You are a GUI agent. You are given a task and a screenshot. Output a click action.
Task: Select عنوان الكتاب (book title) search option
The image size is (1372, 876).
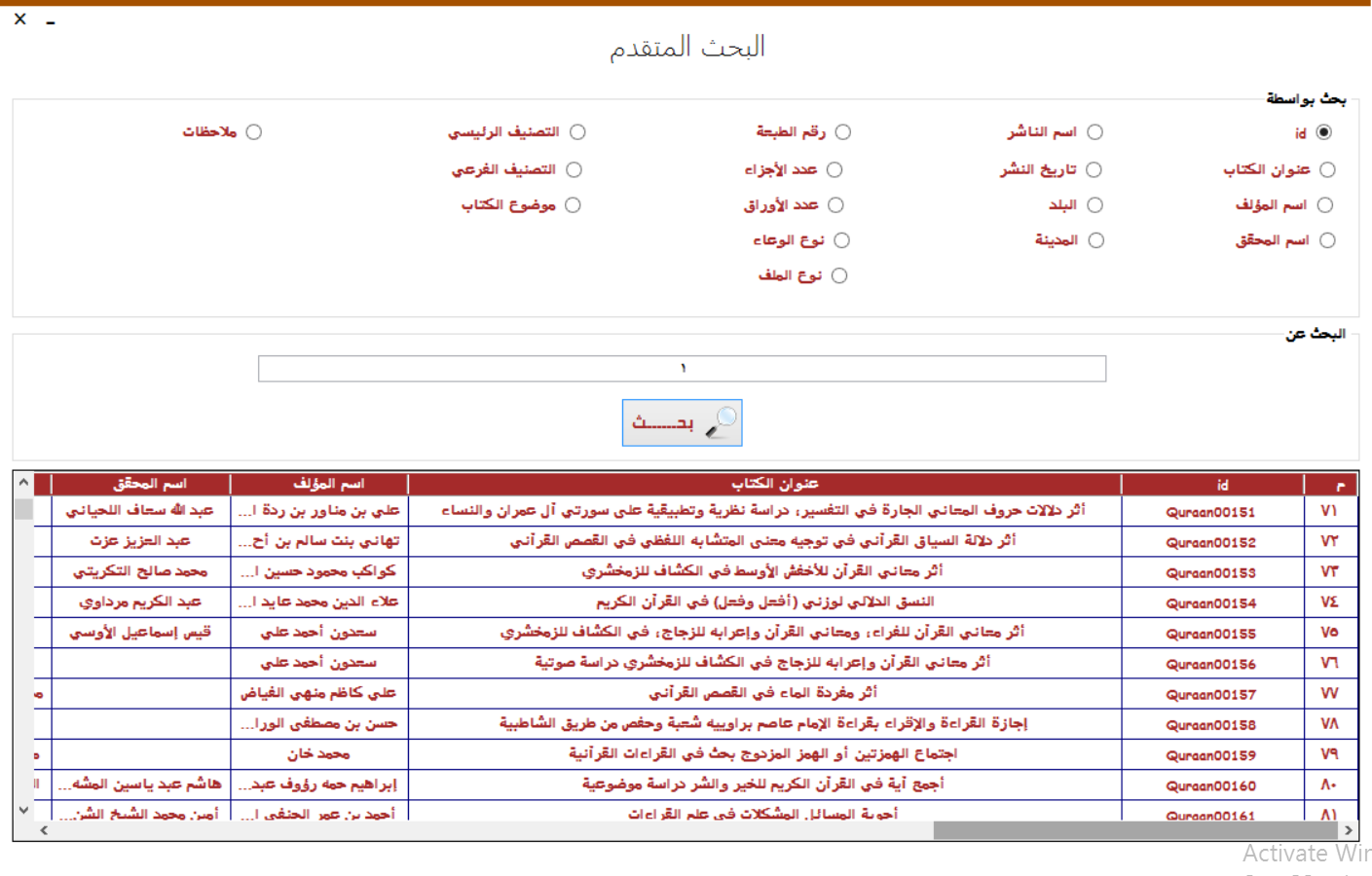1325,168
